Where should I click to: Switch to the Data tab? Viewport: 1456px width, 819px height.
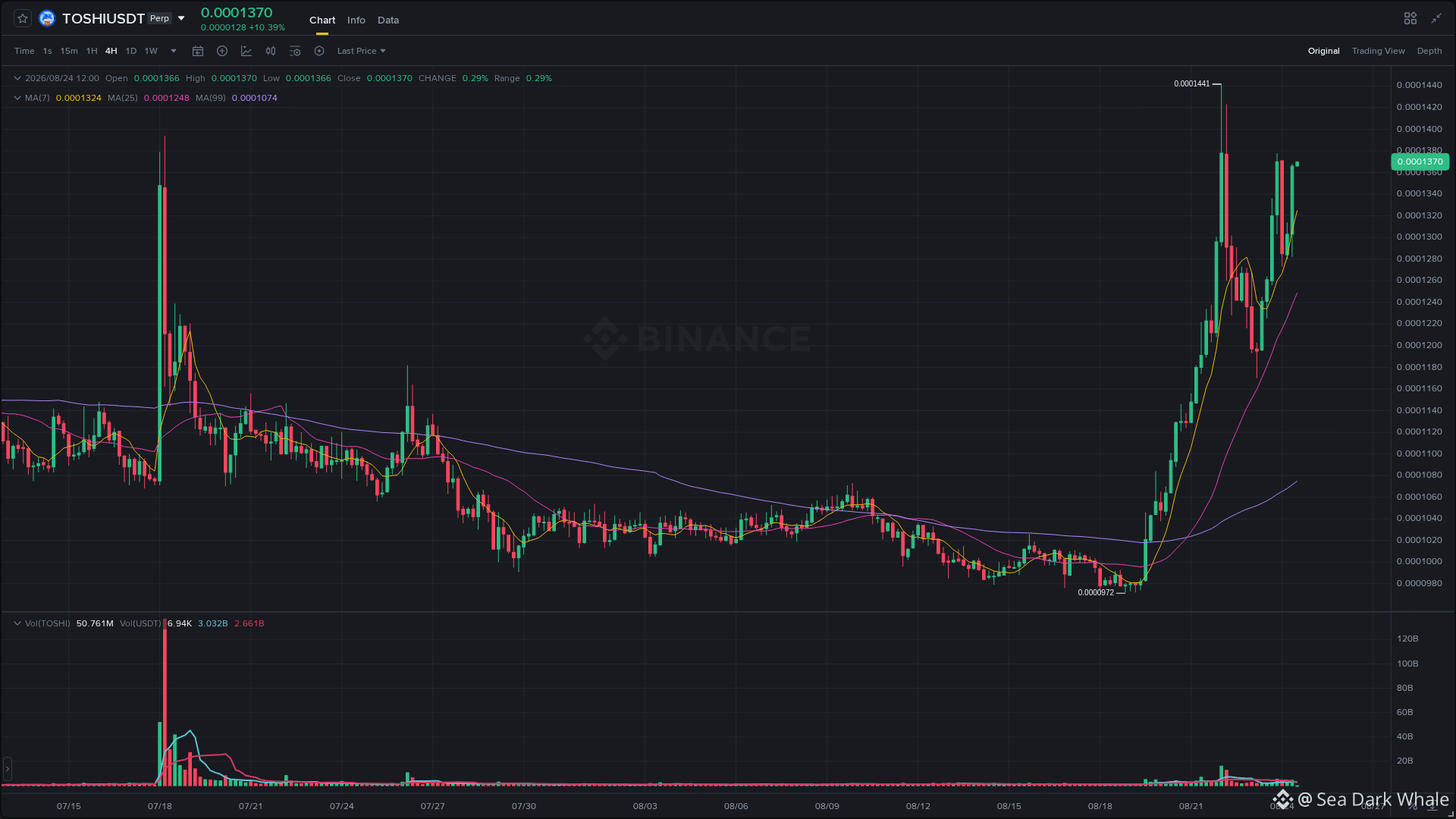pyautogui.click(x=388, y=20)
